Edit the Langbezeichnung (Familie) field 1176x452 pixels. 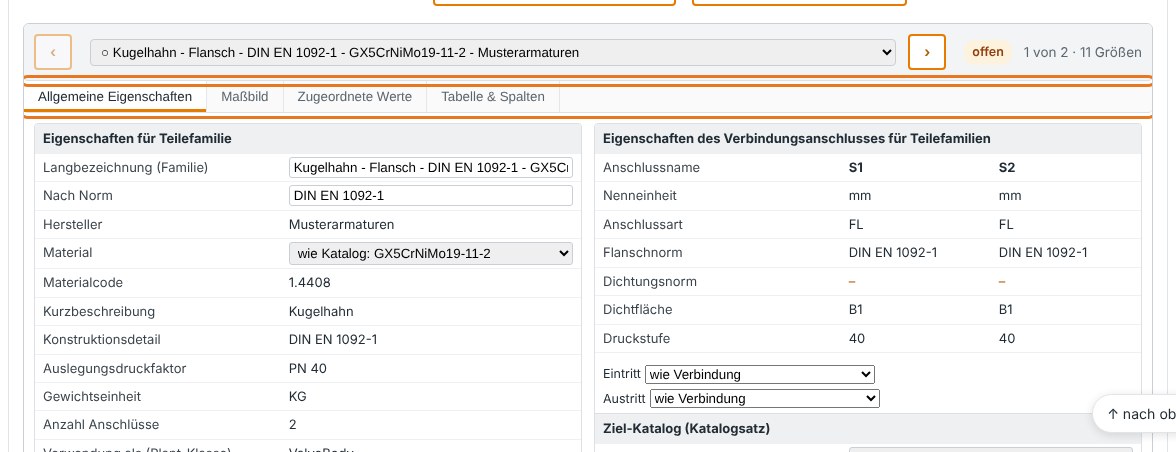tap(430, 167)
